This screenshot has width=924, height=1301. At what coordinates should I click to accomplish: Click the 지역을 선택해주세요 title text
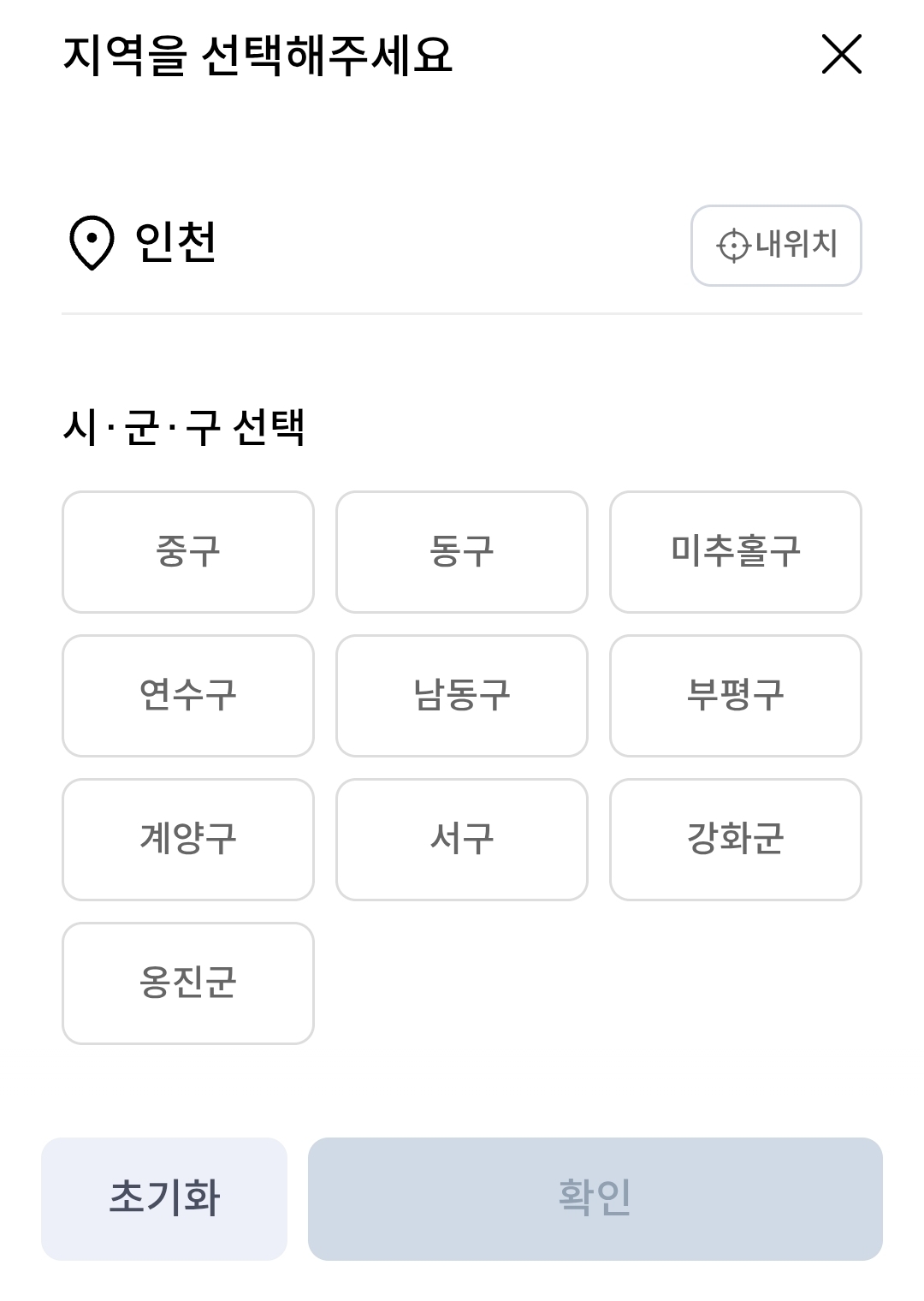tap(258, 56)
